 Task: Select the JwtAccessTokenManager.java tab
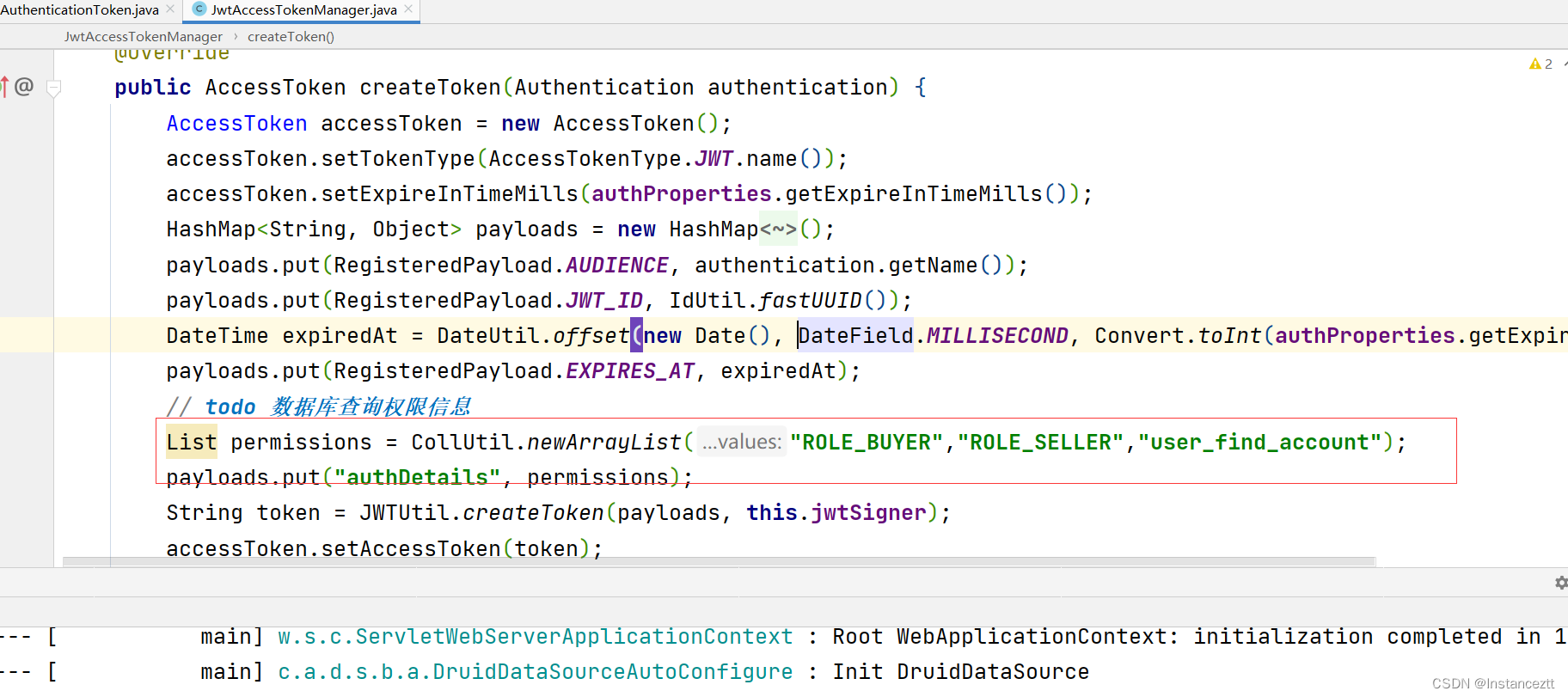pos(303,10)
